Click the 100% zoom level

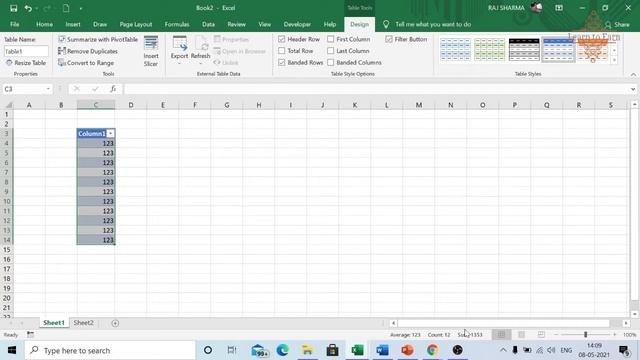[x=629, y=335]
